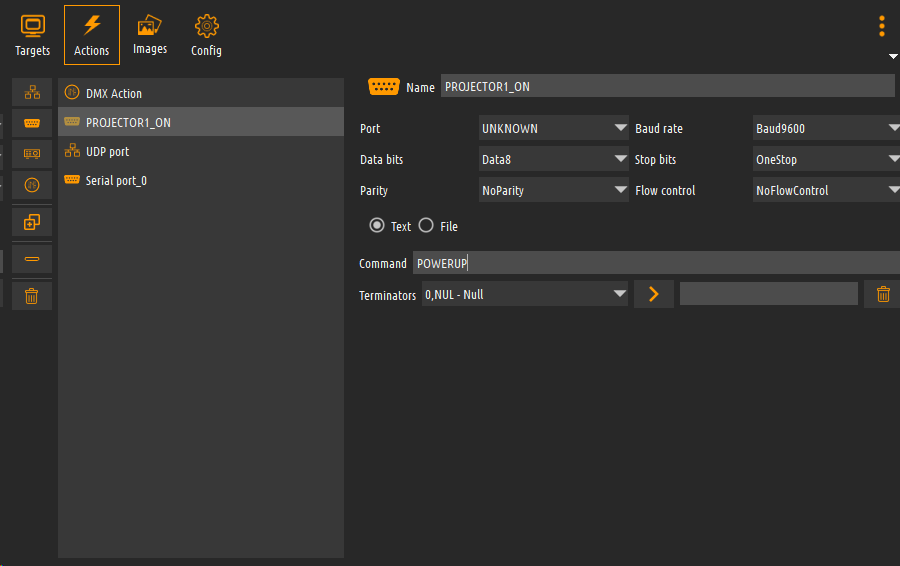900x566 pixels.
Task: Duplicate the selected action
Action: pyautogui.click(x=32, y=222)
